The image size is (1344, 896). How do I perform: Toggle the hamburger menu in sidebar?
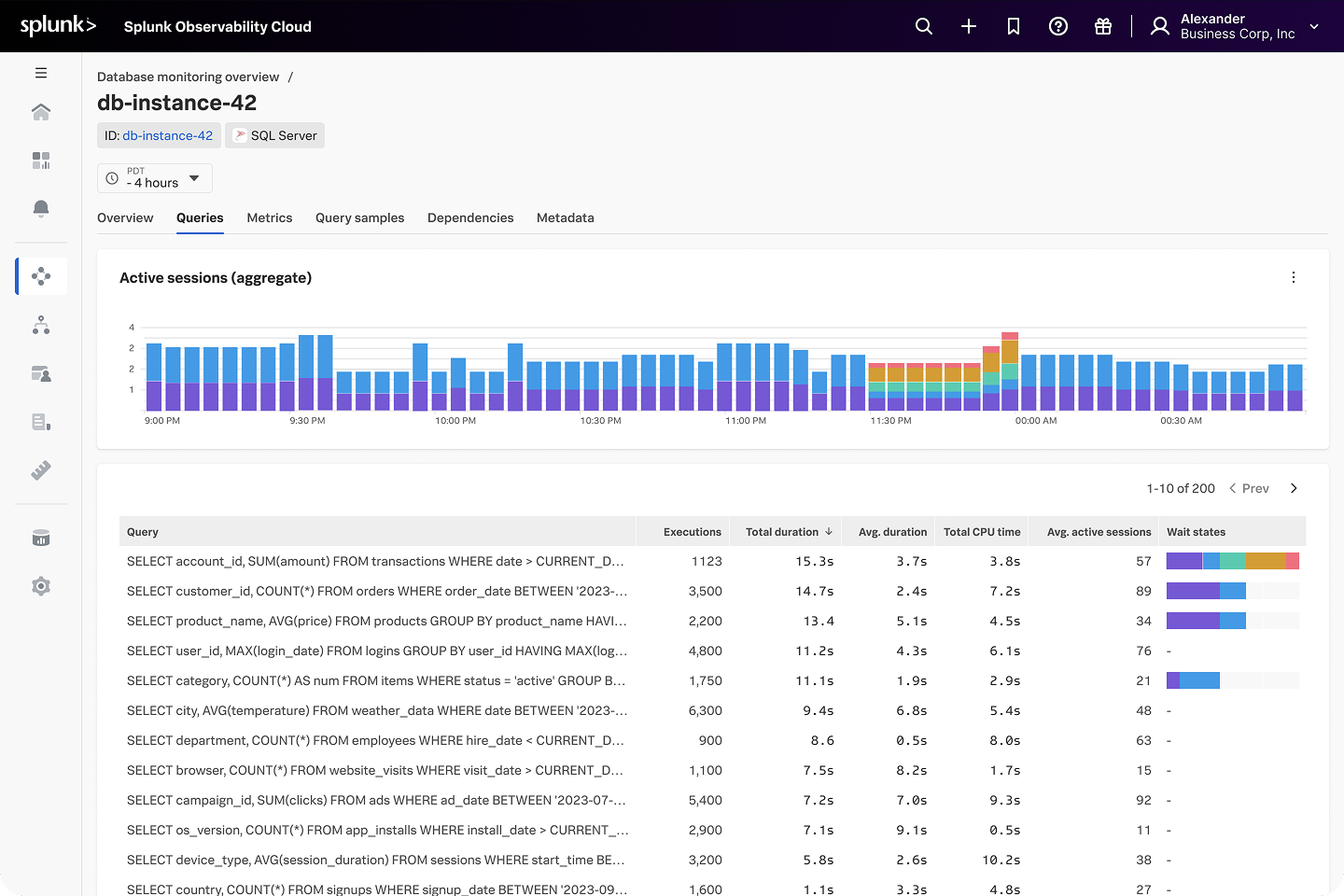[x=41, y=73]
